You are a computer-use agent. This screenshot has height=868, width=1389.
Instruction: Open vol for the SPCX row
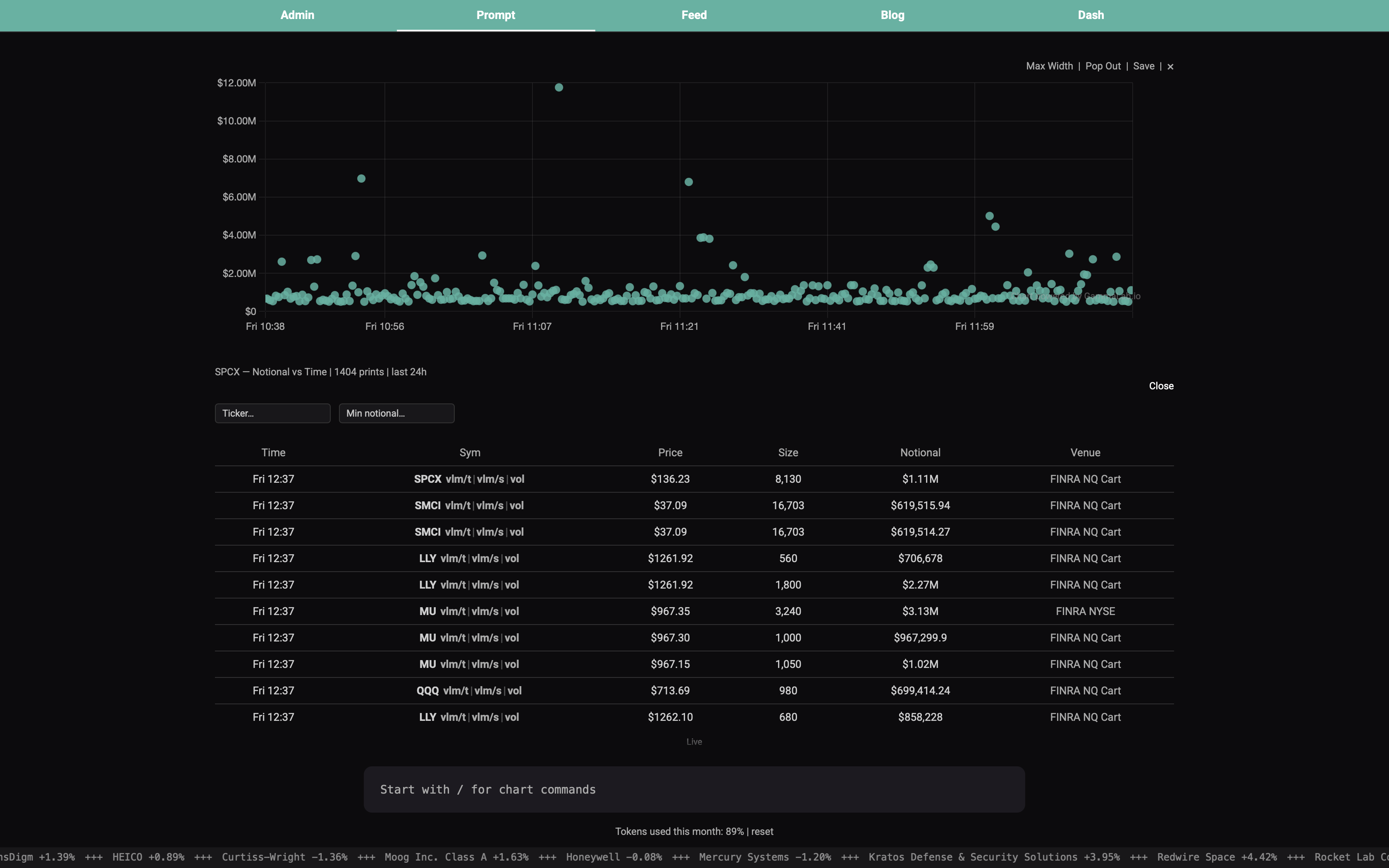point(517,479)
